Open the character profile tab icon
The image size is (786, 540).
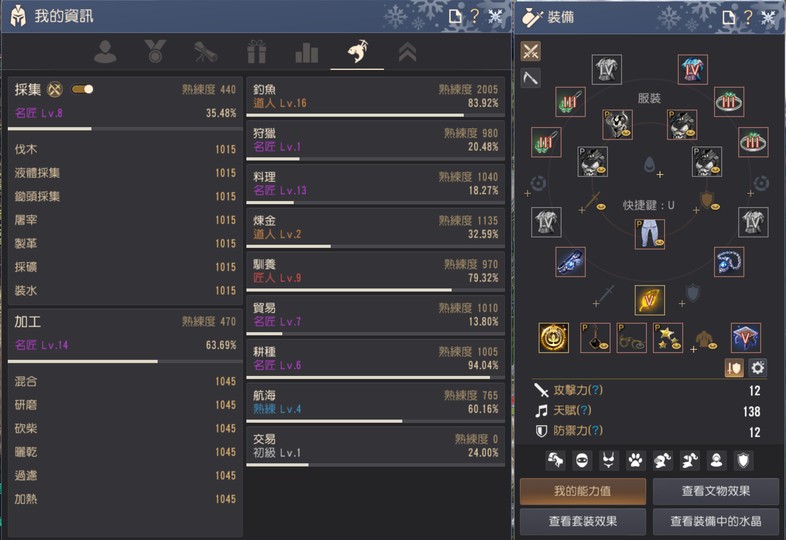105,52
